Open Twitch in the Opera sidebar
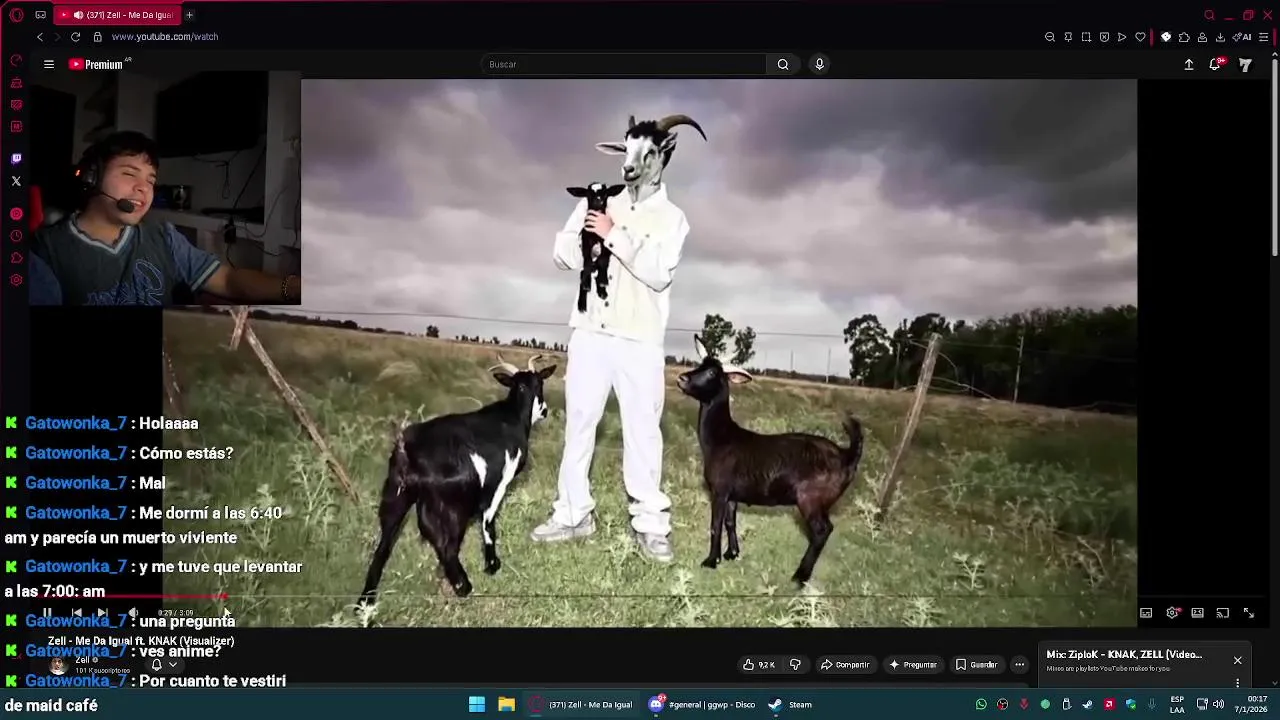 click(16, 158)
